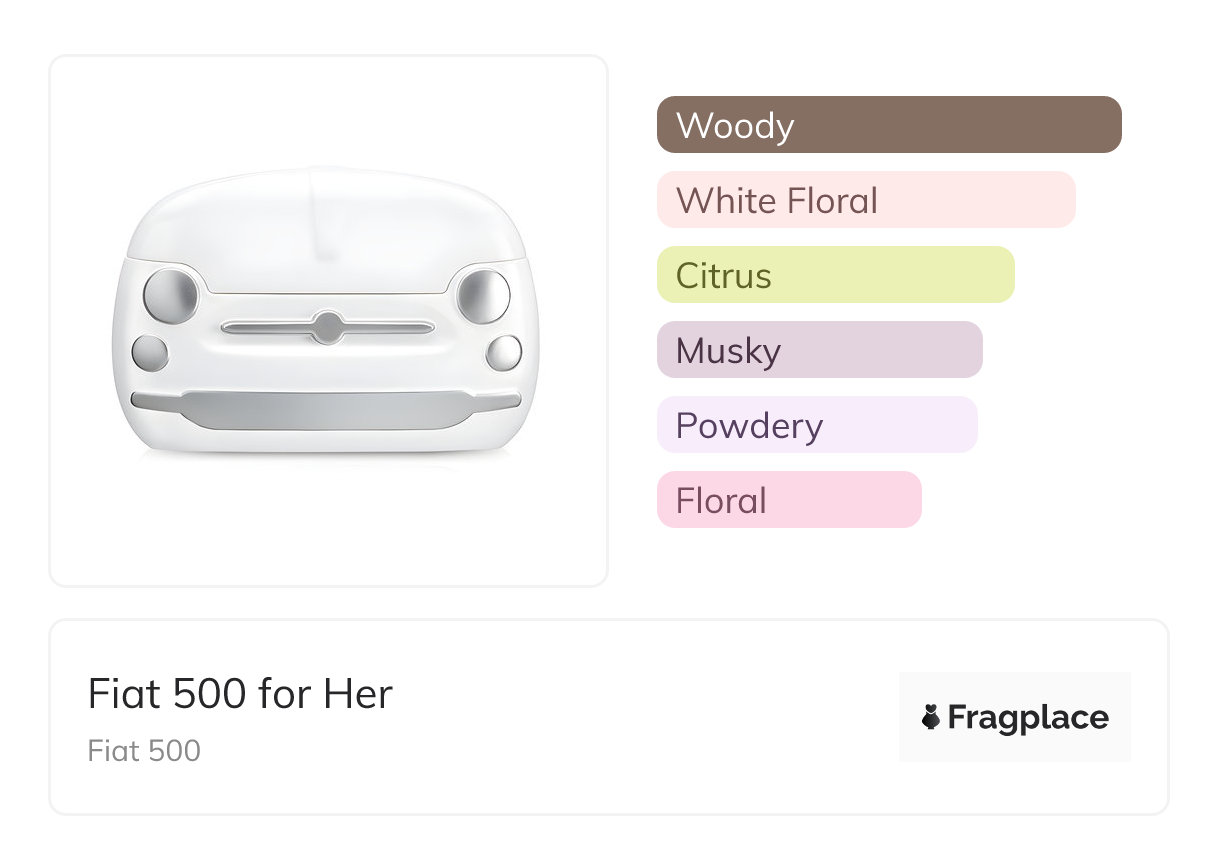Viewport: 1218px width, 864px height.
Task: Click the silver bumper strip on bottle
Action: [x=326, y=410]
